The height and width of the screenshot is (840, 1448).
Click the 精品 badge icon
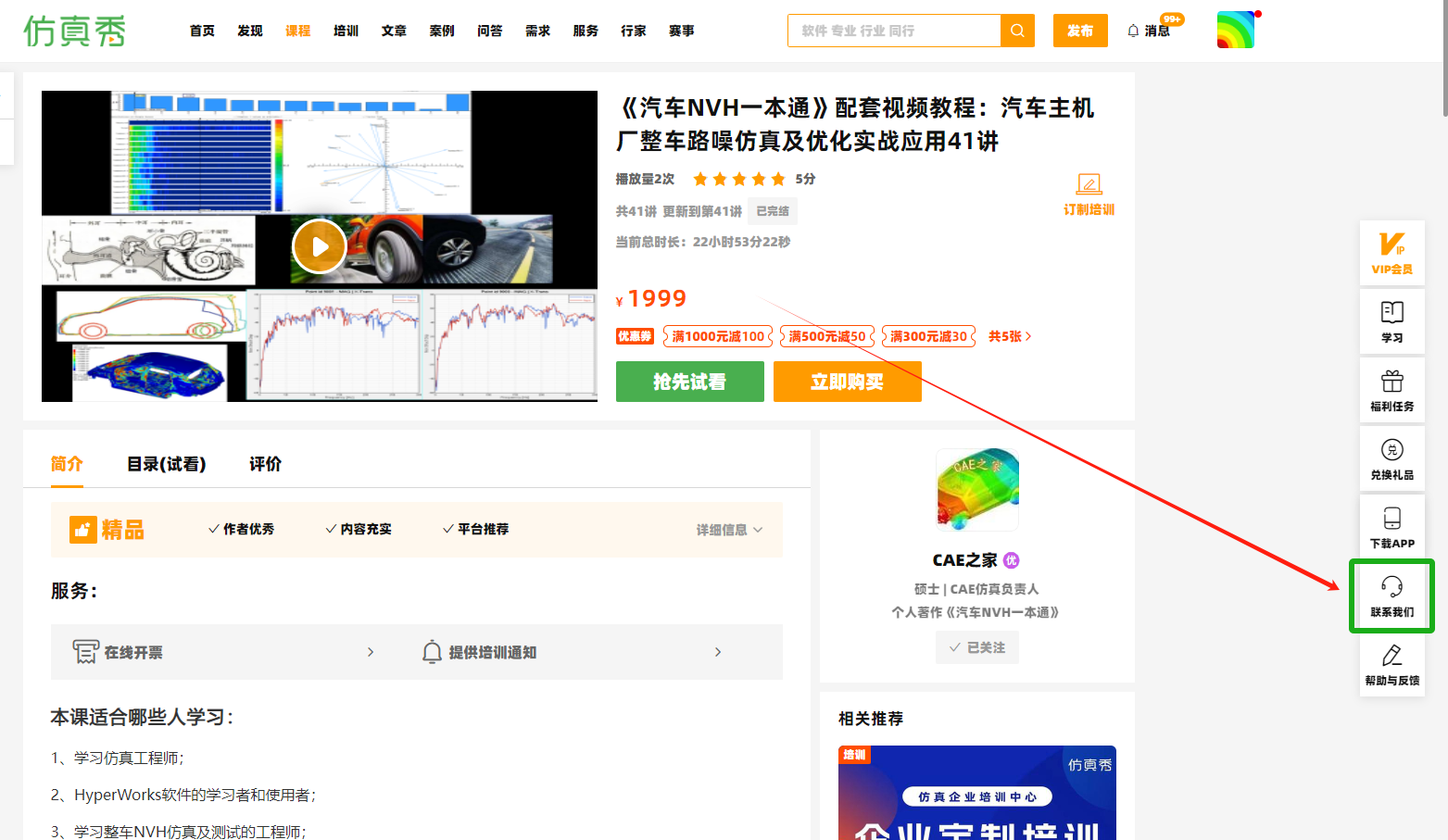[83, 530]
